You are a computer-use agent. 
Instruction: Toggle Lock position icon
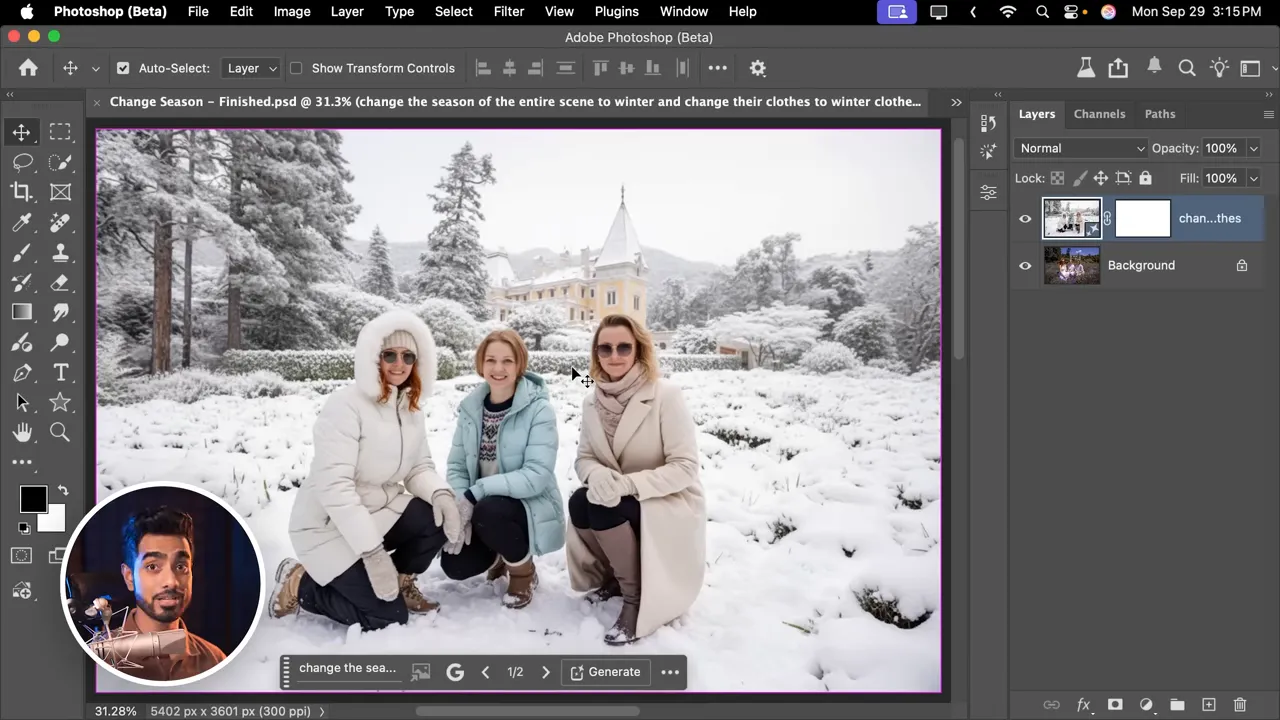(x=1100, y=178)
